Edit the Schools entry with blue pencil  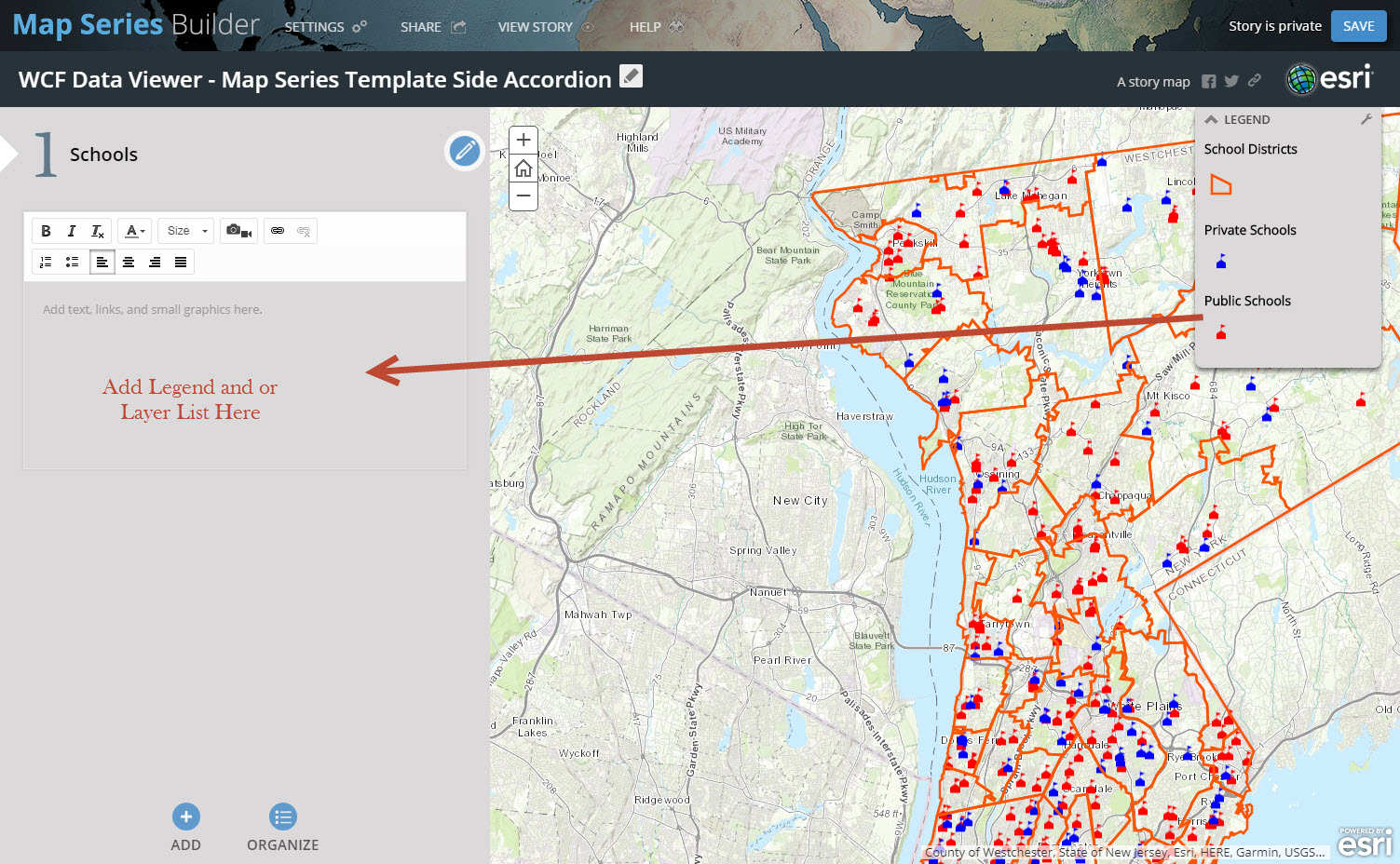coord(465,151)
